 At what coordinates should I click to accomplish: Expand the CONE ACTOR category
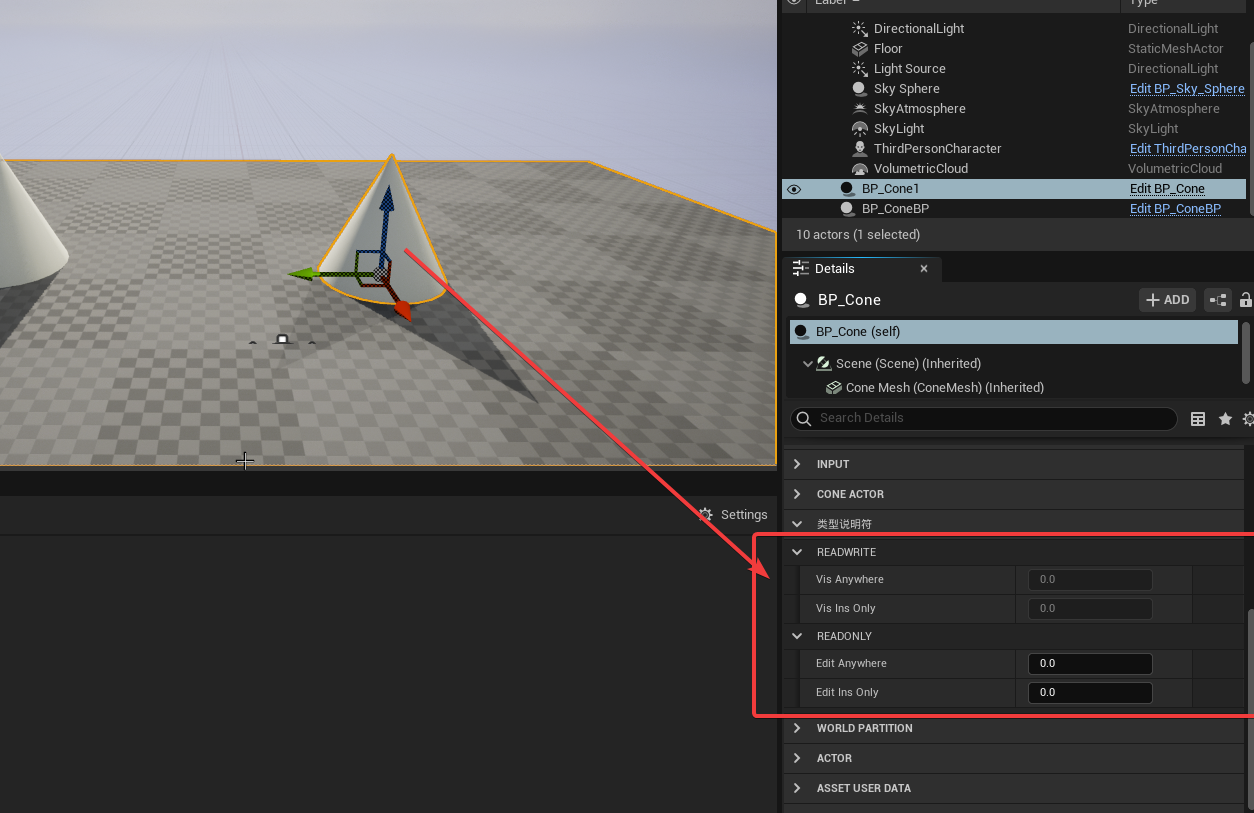click(x=797, y=494)
